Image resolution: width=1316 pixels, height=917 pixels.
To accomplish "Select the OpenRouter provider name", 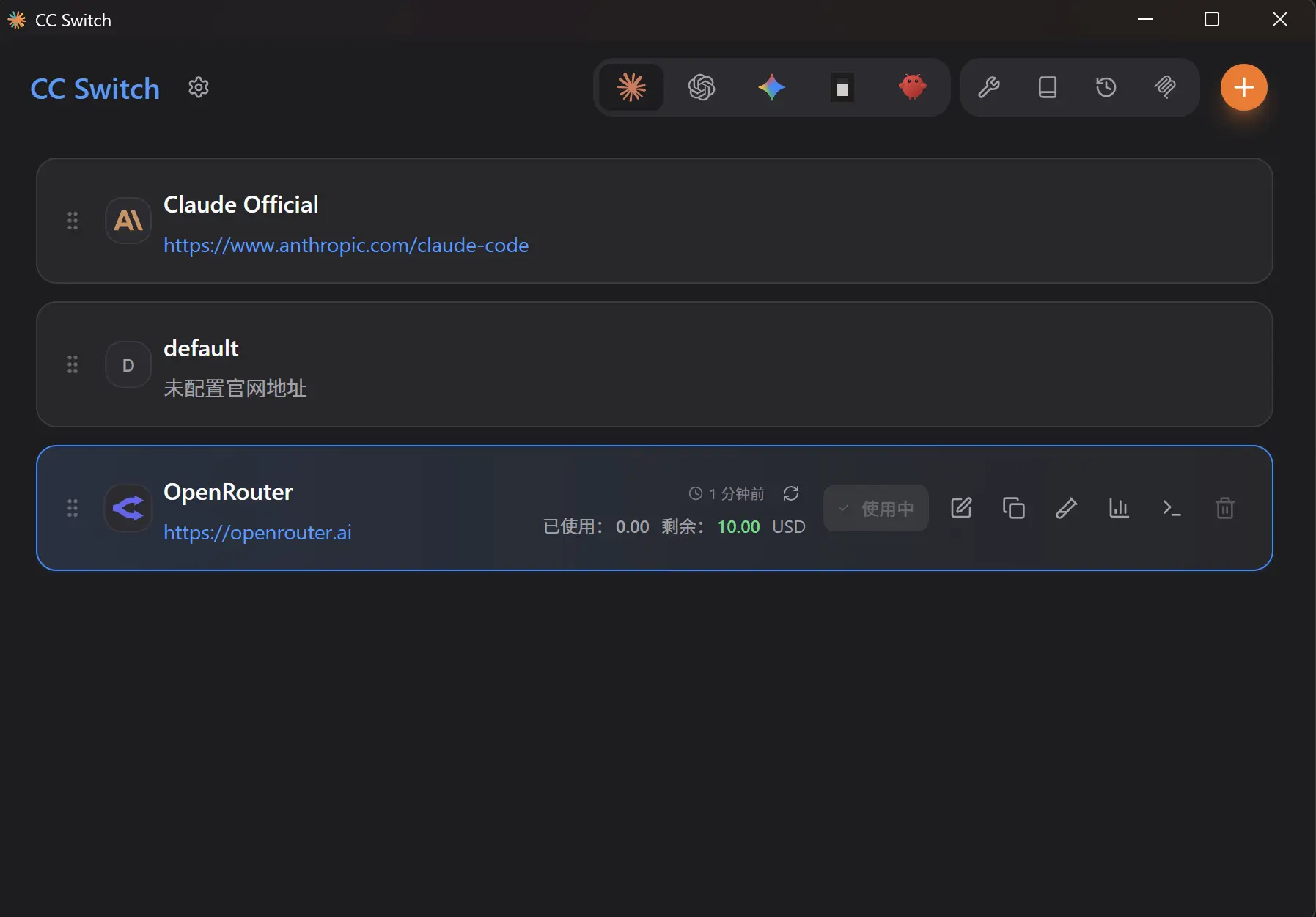I will tap(228, 492).
